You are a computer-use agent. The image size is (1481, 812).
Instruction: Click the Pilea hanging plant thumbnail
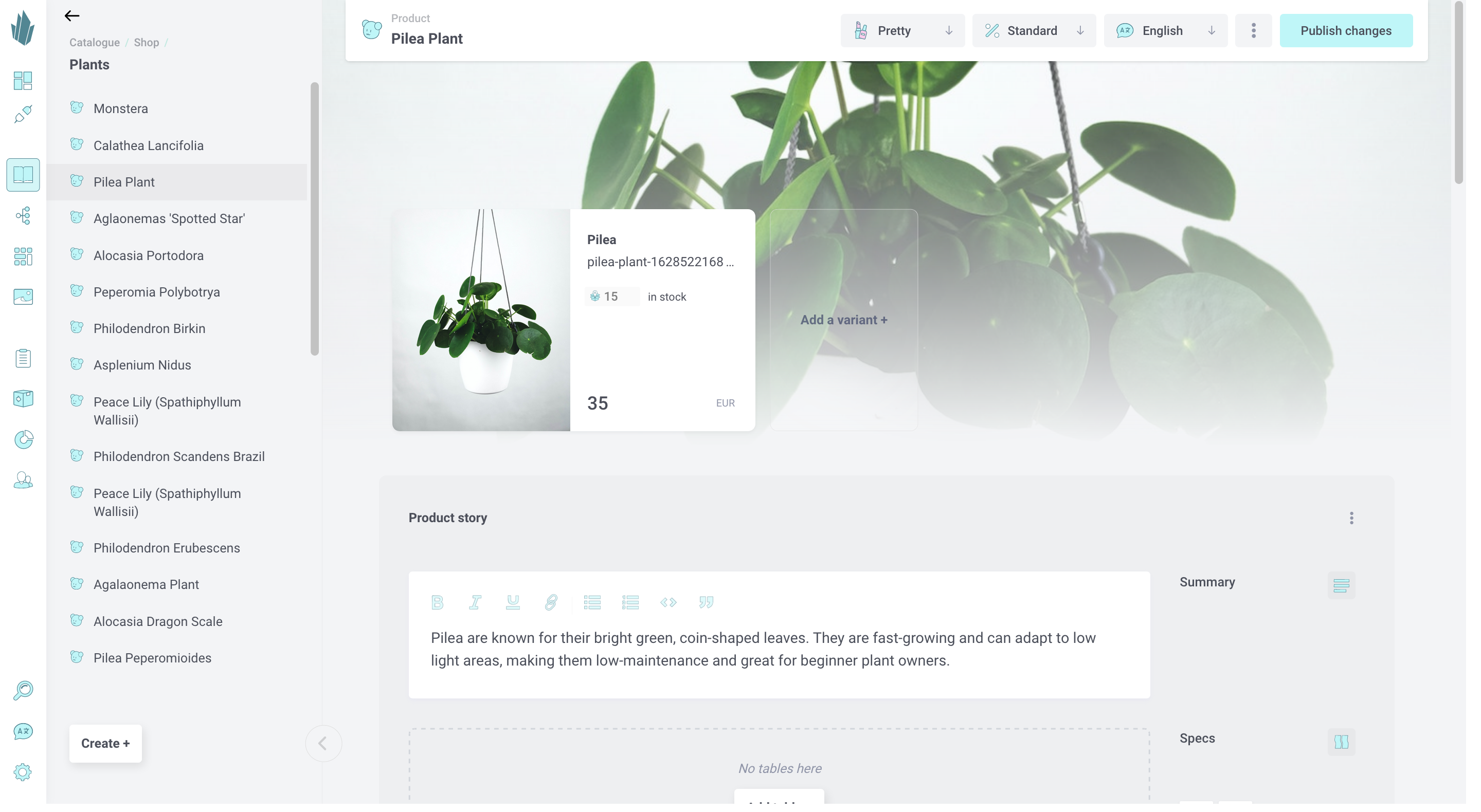481,320
